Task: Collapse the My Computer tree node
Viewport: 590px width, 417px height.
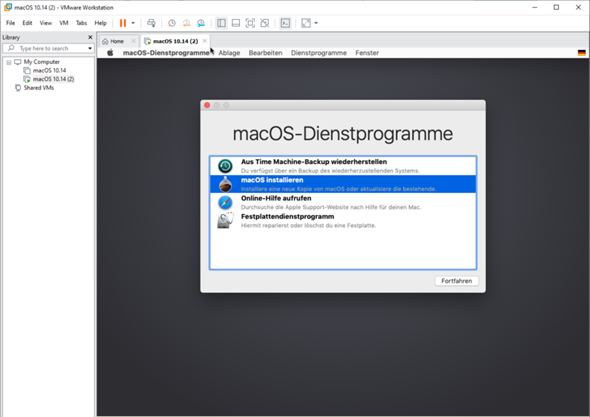Action: pos(9,62)
